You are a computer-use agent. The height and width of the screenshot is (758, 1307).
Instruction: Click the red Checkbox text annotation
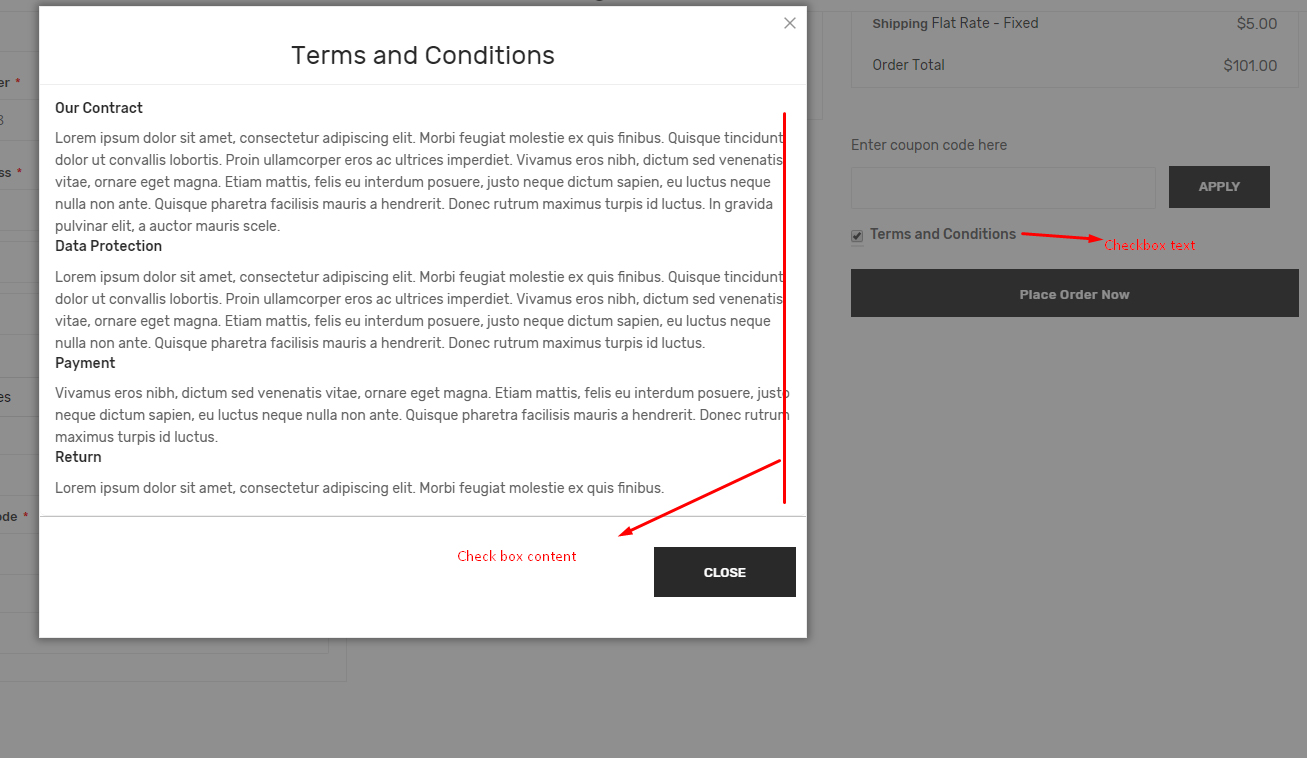click(x=1150, y=245)
